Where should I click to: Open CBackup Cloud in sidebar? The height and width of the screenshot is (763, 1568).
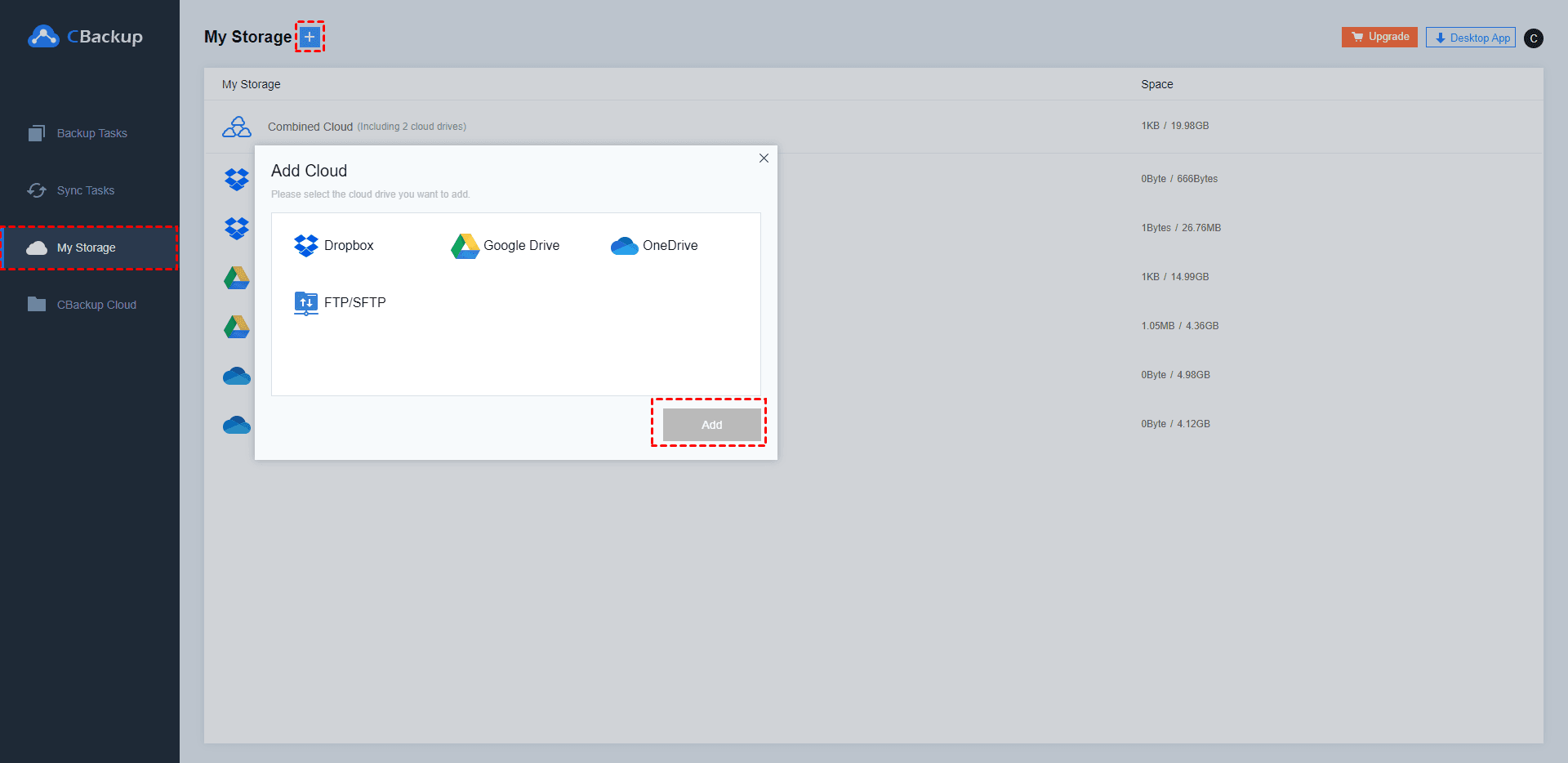(x=90, y=305)
